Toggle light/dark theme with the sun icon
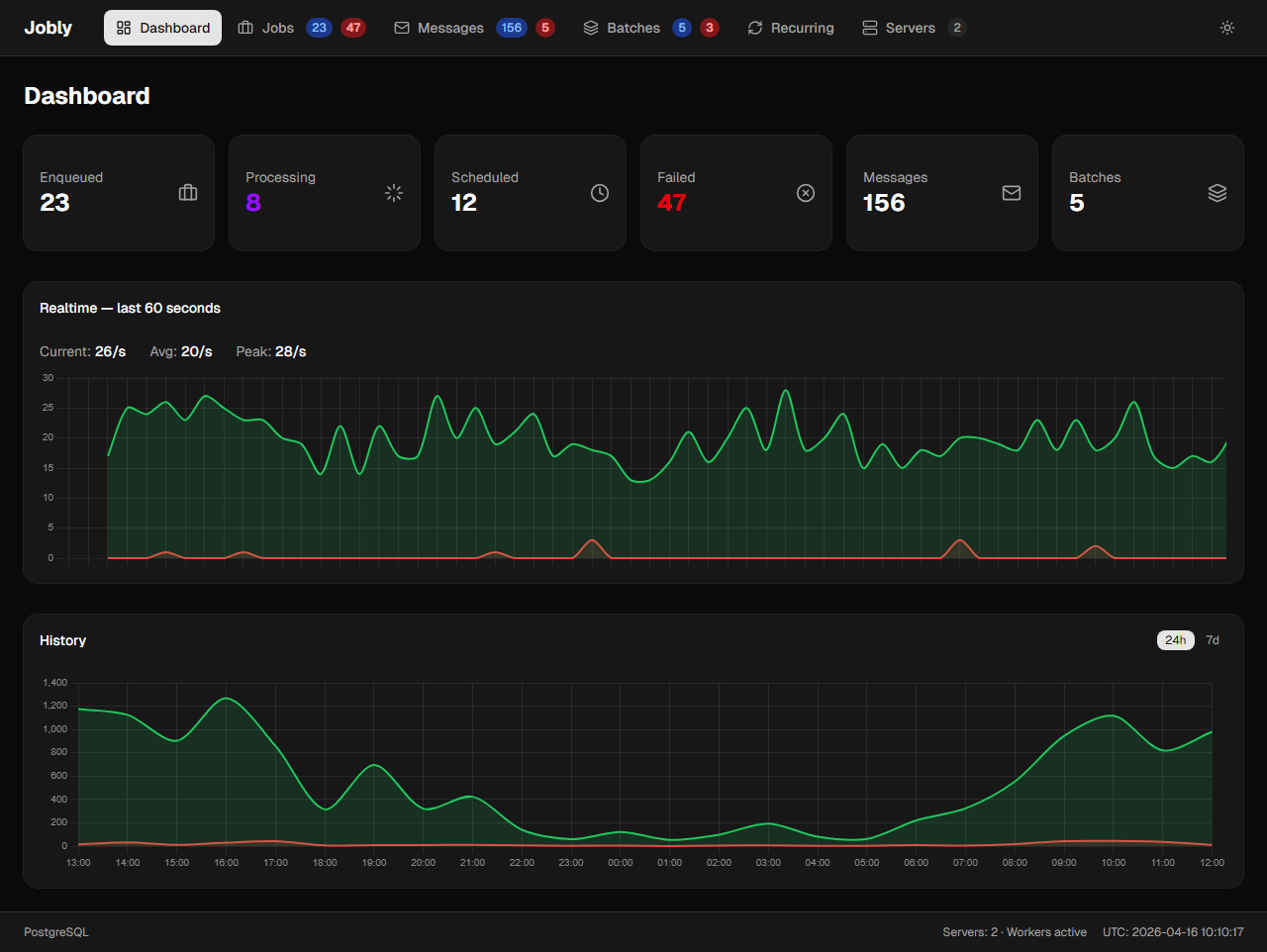Screen dimensions: 1267x952 pos(1227,28)
